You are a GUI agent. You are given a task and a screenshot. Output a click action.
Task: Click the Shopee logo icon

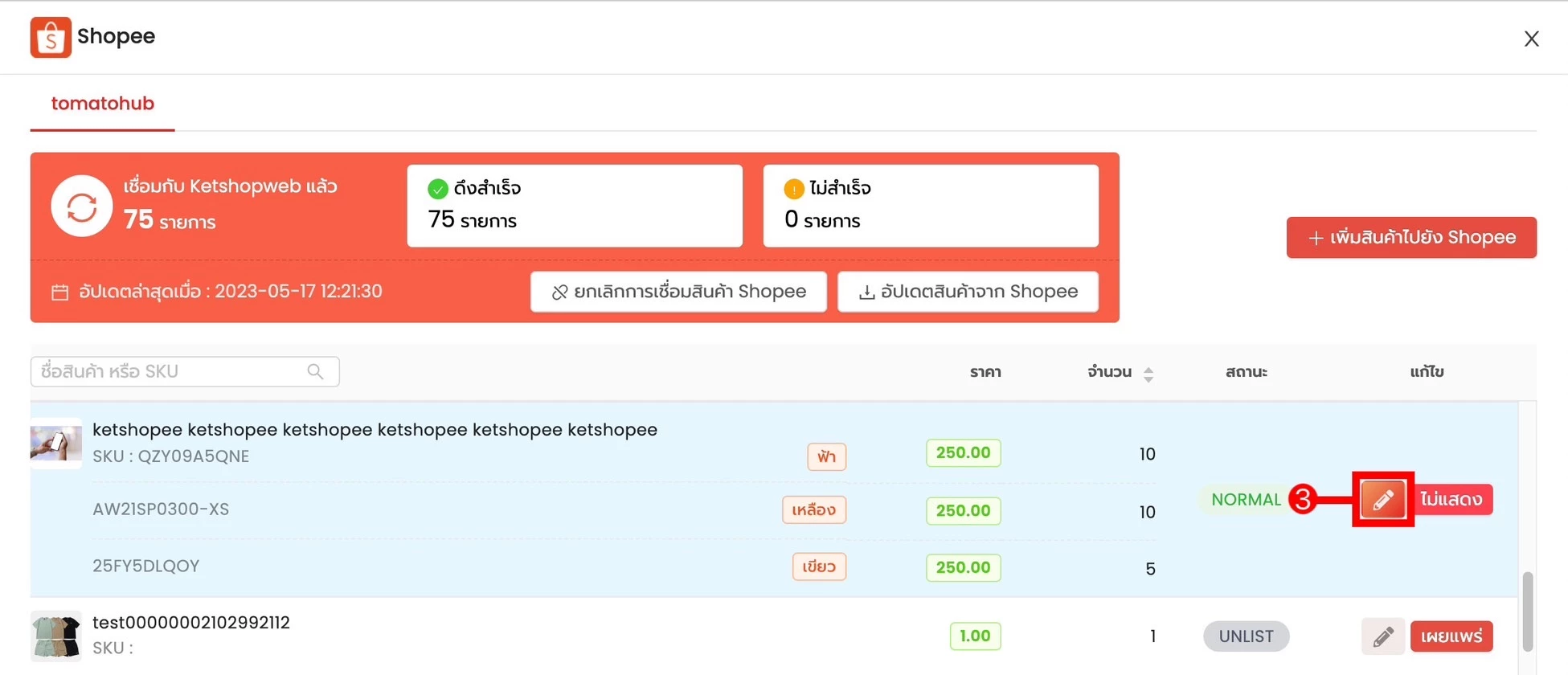pos(51,37)
